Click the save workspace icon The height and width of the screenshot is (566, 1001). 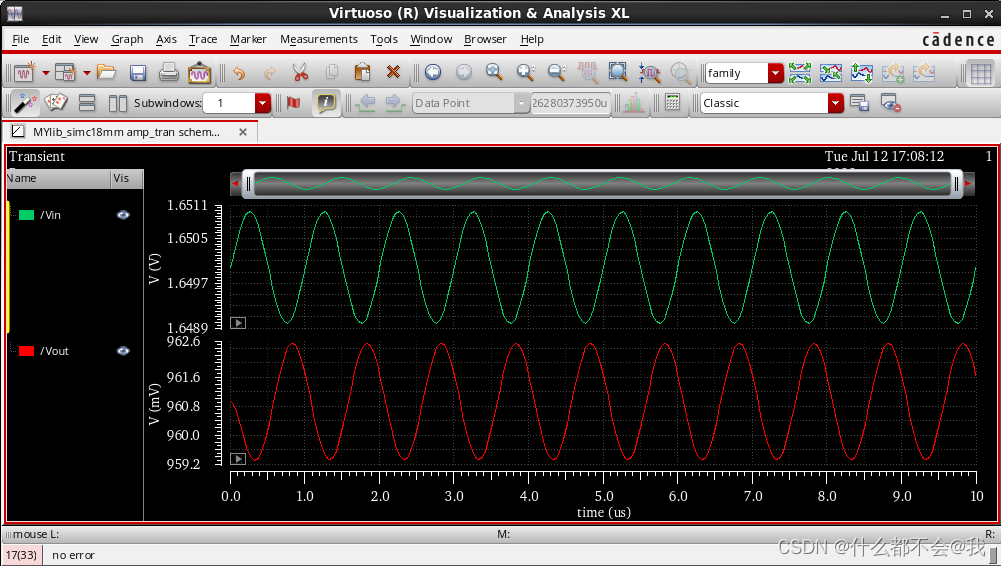pos(859,103)
